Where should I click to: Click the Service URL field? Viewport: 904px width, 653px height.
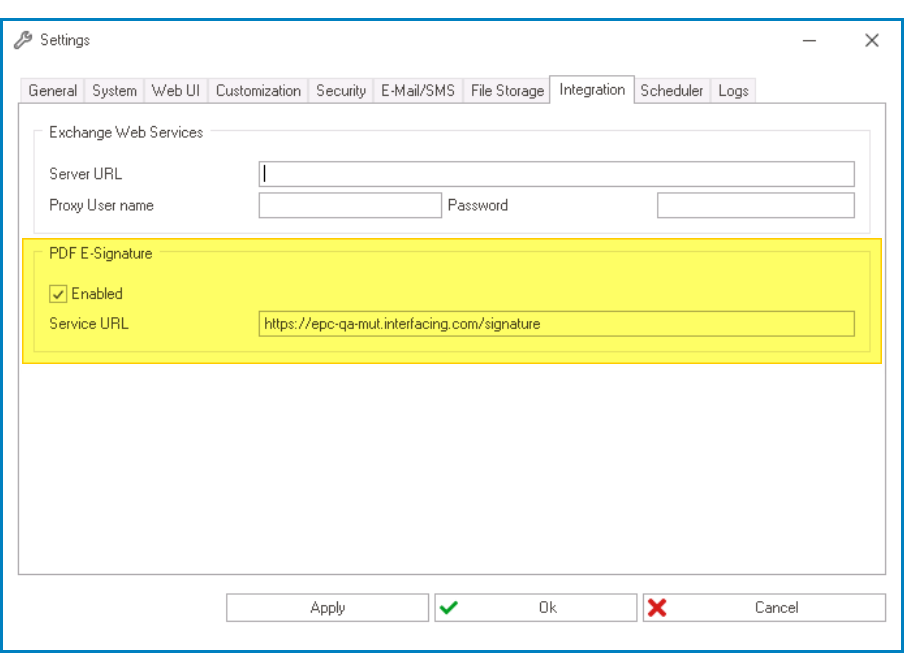pos(556,324)
